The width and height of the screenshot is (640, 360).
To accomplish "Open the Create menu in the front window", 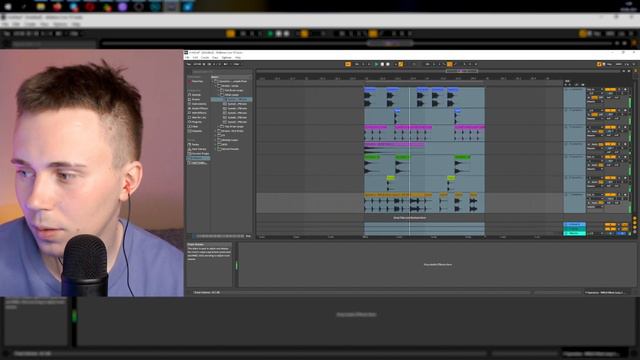I will pyautogui.click(x=205, y=58).
